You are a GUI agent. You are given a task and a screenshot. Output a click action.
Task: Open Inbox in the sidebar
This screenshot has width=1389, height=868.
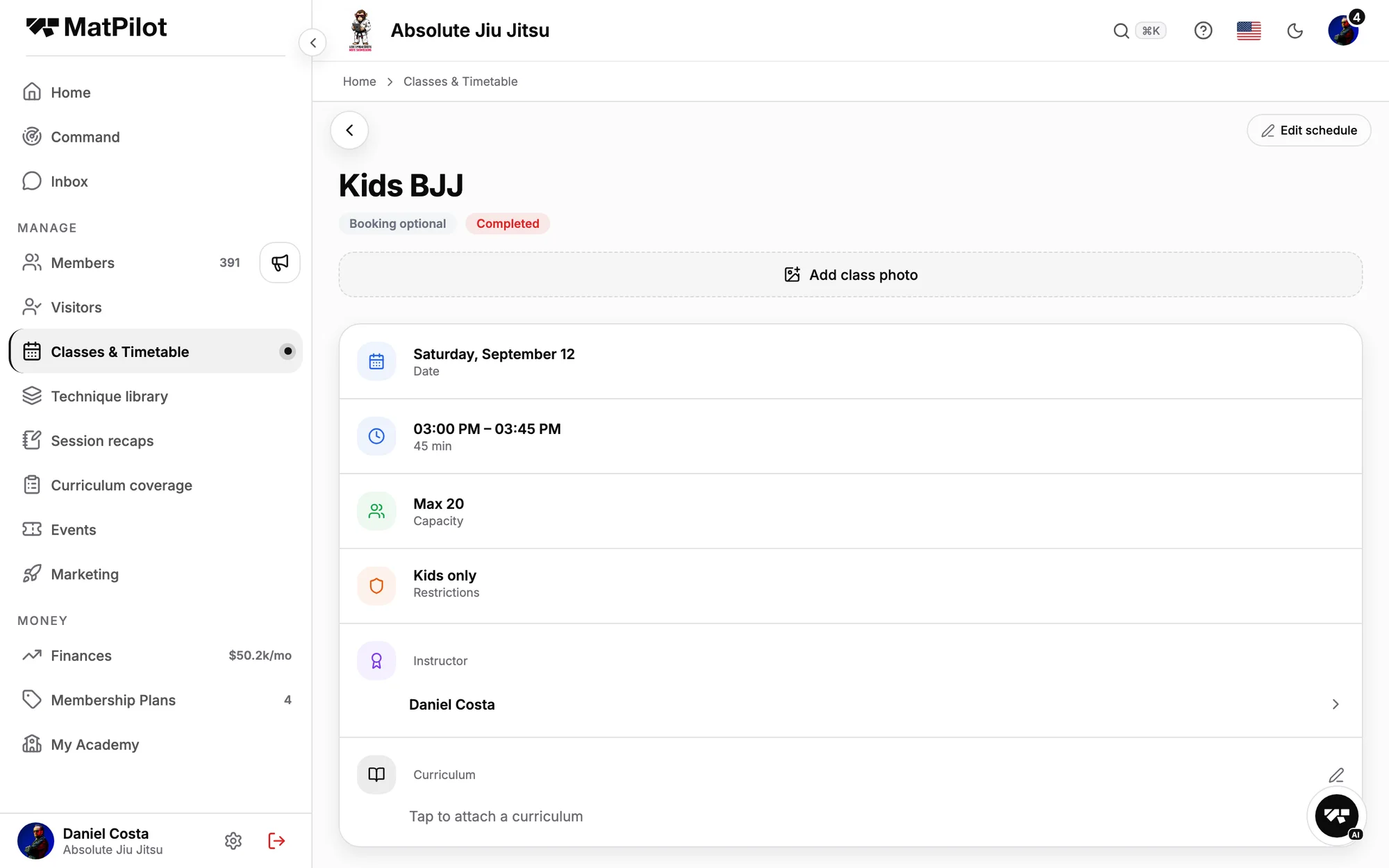coord(156,181)
